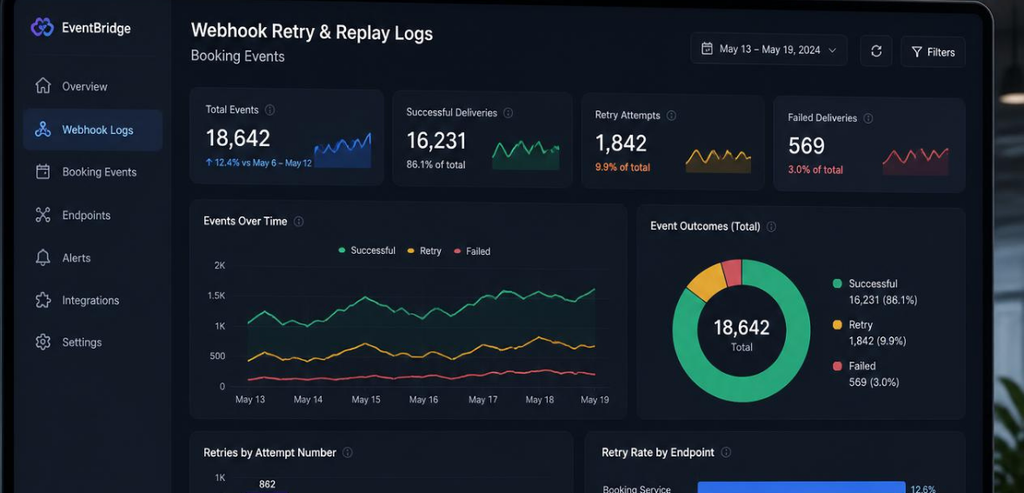Go to Alerts page
Screen dimensions: 1024x493
click(76, 258)
